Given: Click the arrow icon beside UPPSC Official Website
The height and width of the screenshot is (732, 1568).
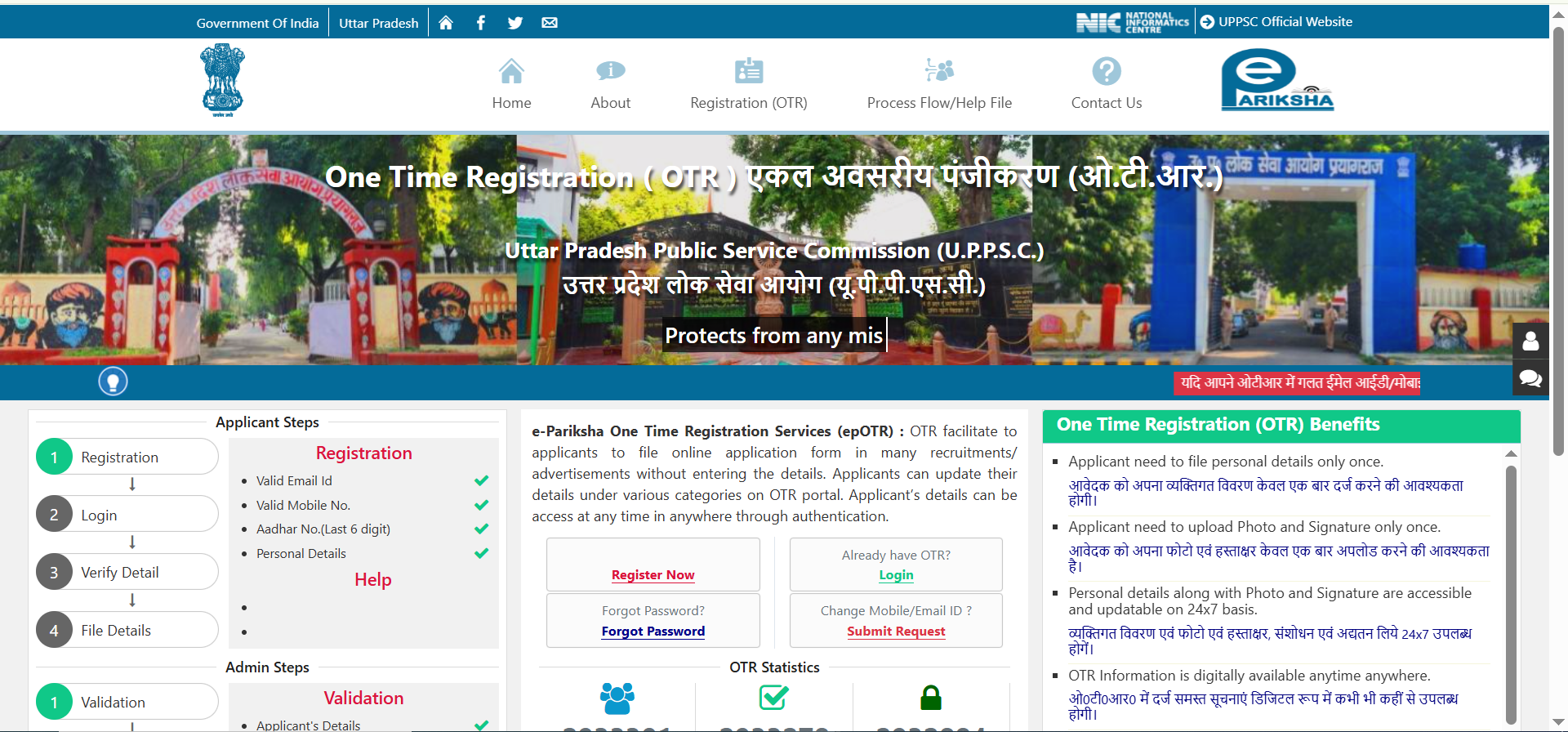Looking at the screenshot, I should tap(1207, 22).
